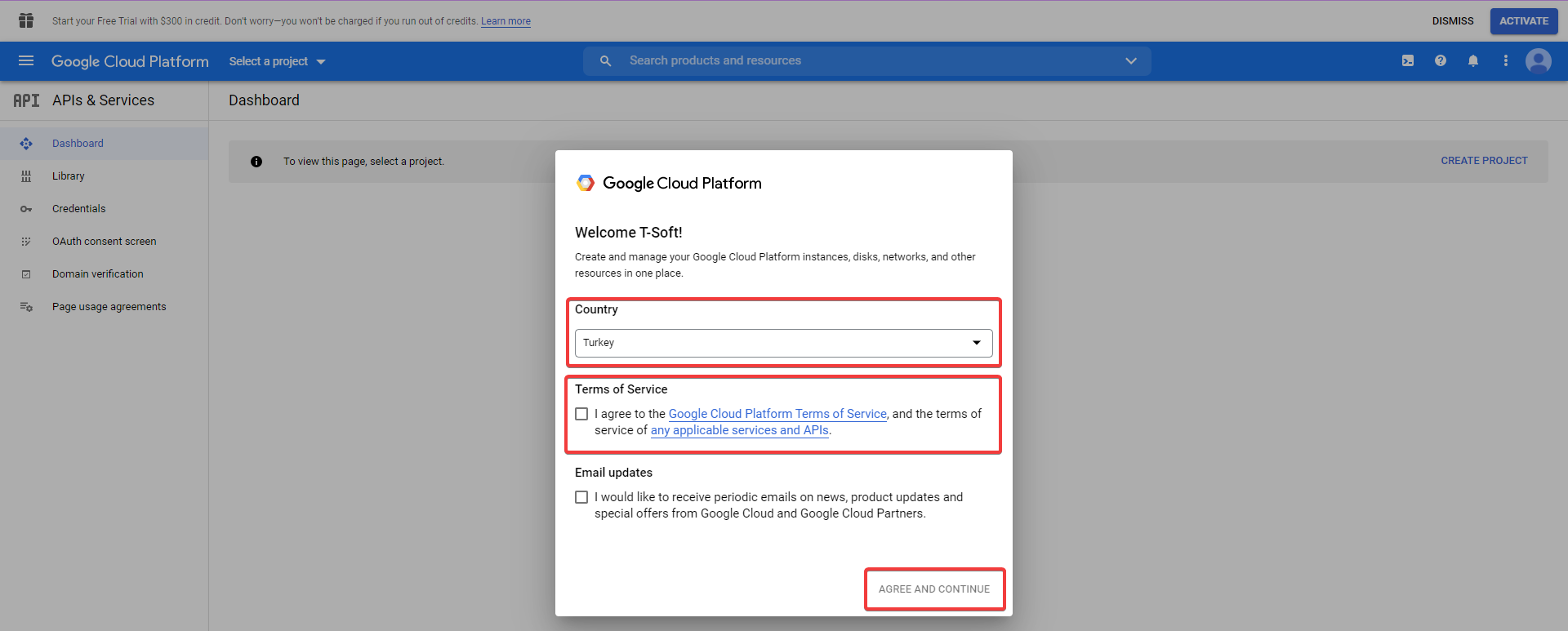
Task: Open Google Cloud Platform Terms of Service link
Action: 777,414
